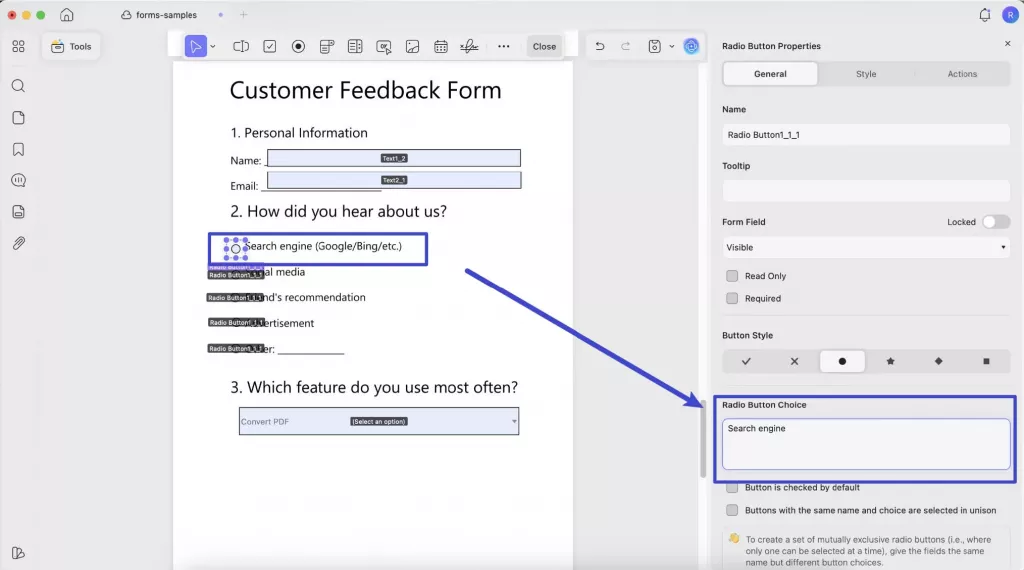Open the thumbnails grid view icon
The image size is (1024, 570).
coord(18,46)
